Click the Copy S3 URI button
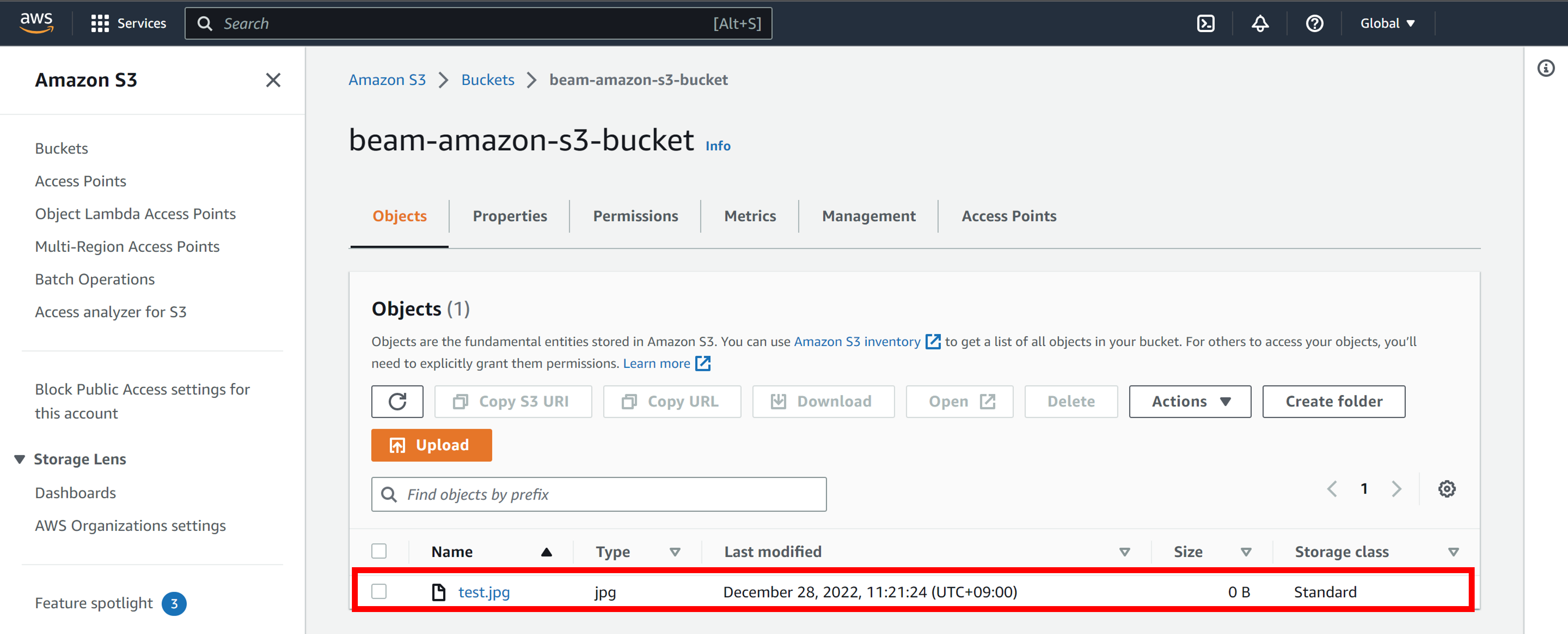Screen dimensions: 1568x634 click(x=513, y=402)
